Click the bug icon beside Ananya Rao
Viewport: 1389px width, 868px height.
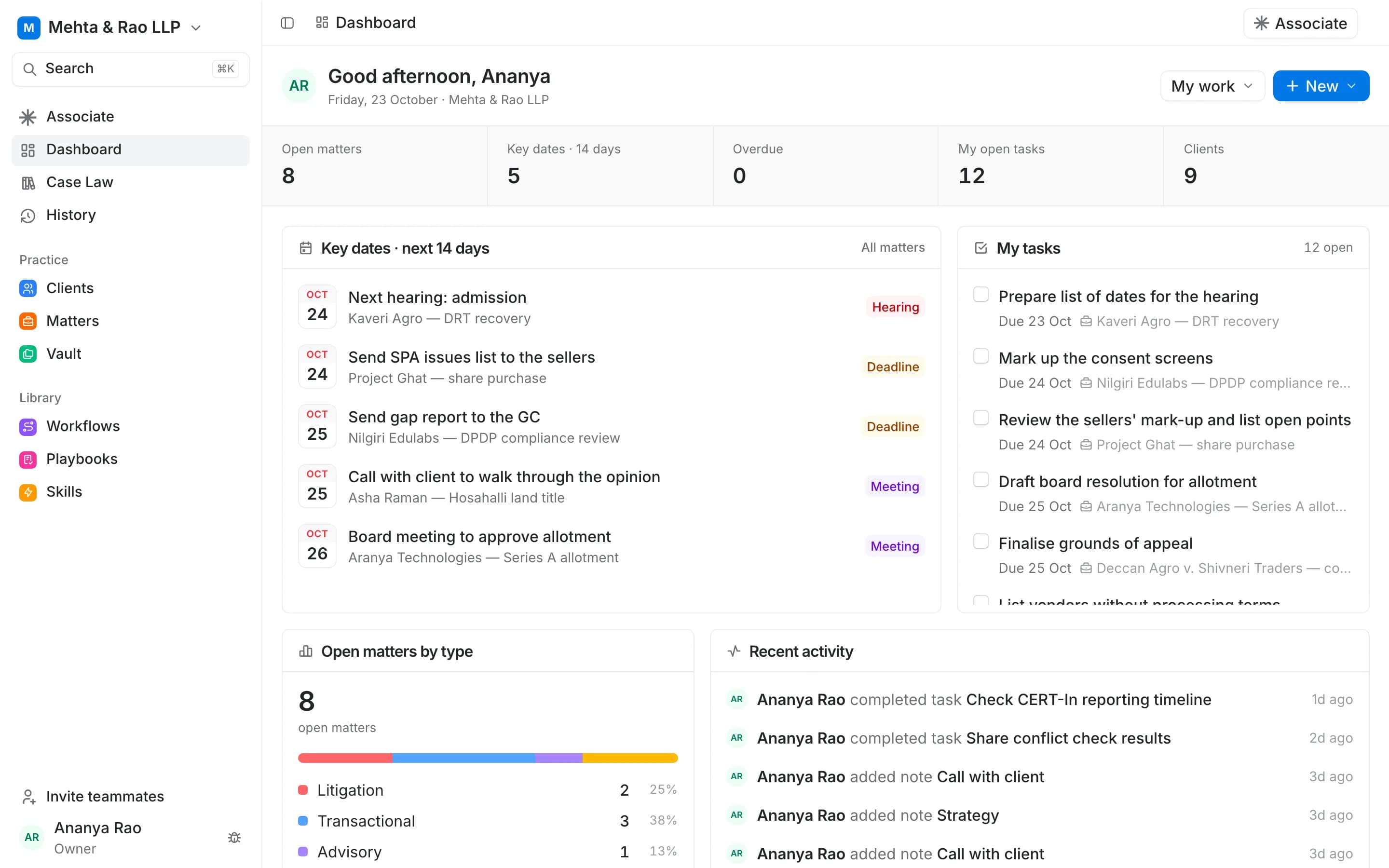[x=234, y=838]
